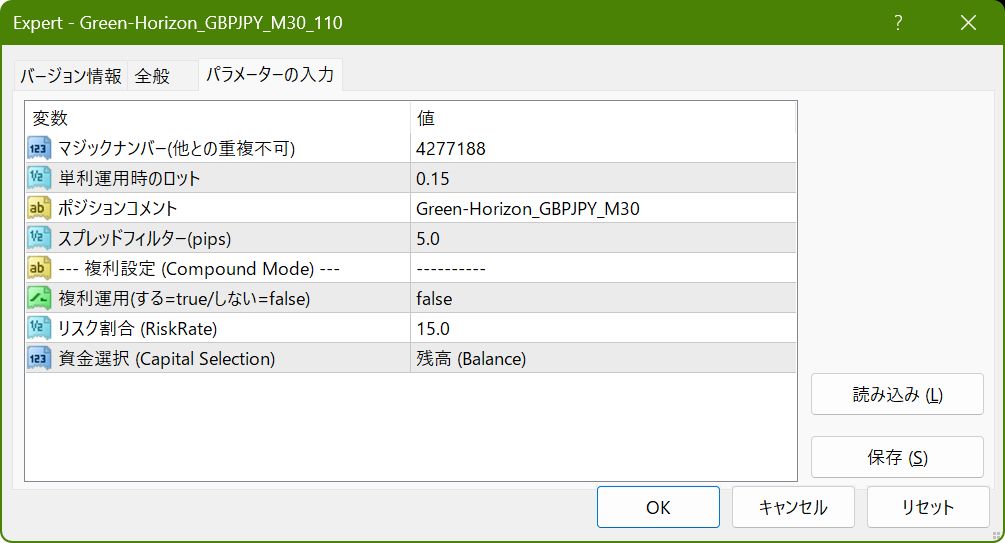Click the help question mark button

pyautogui.click(x=898, y=23)
